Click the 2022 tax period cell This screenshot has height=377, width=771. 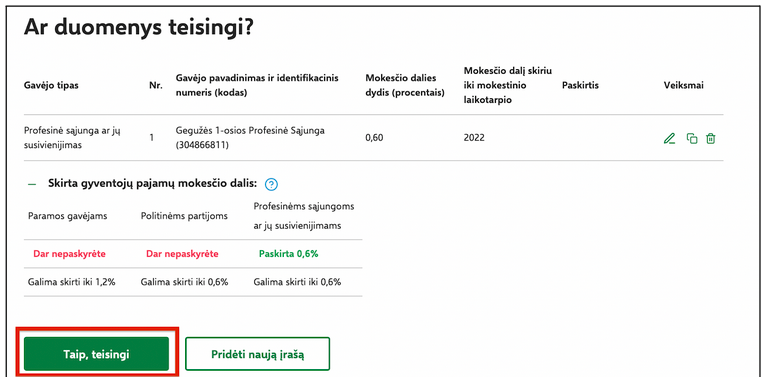(474, 138)
